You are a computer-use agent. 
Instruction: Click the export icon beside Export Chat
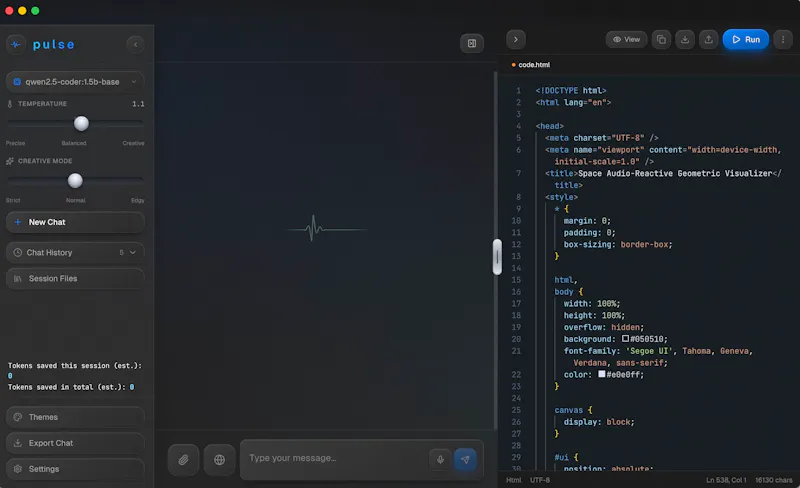[17, 443]
